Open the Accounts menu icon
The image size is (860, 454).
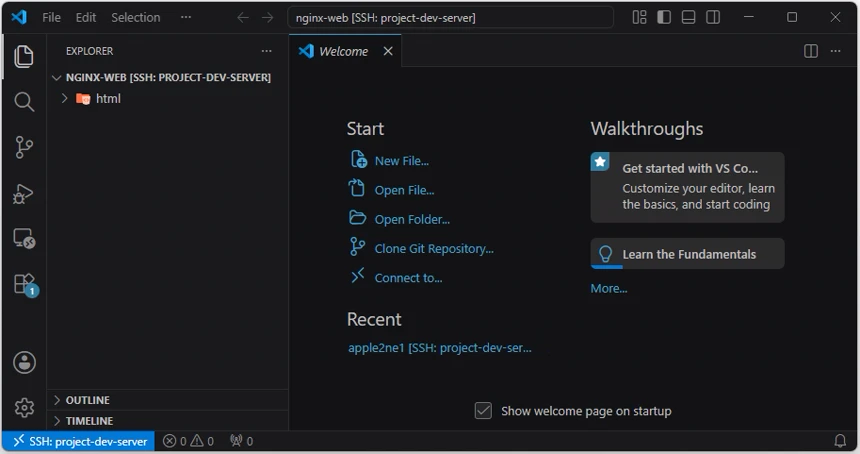pyautogui.click(x=24, y=362)
